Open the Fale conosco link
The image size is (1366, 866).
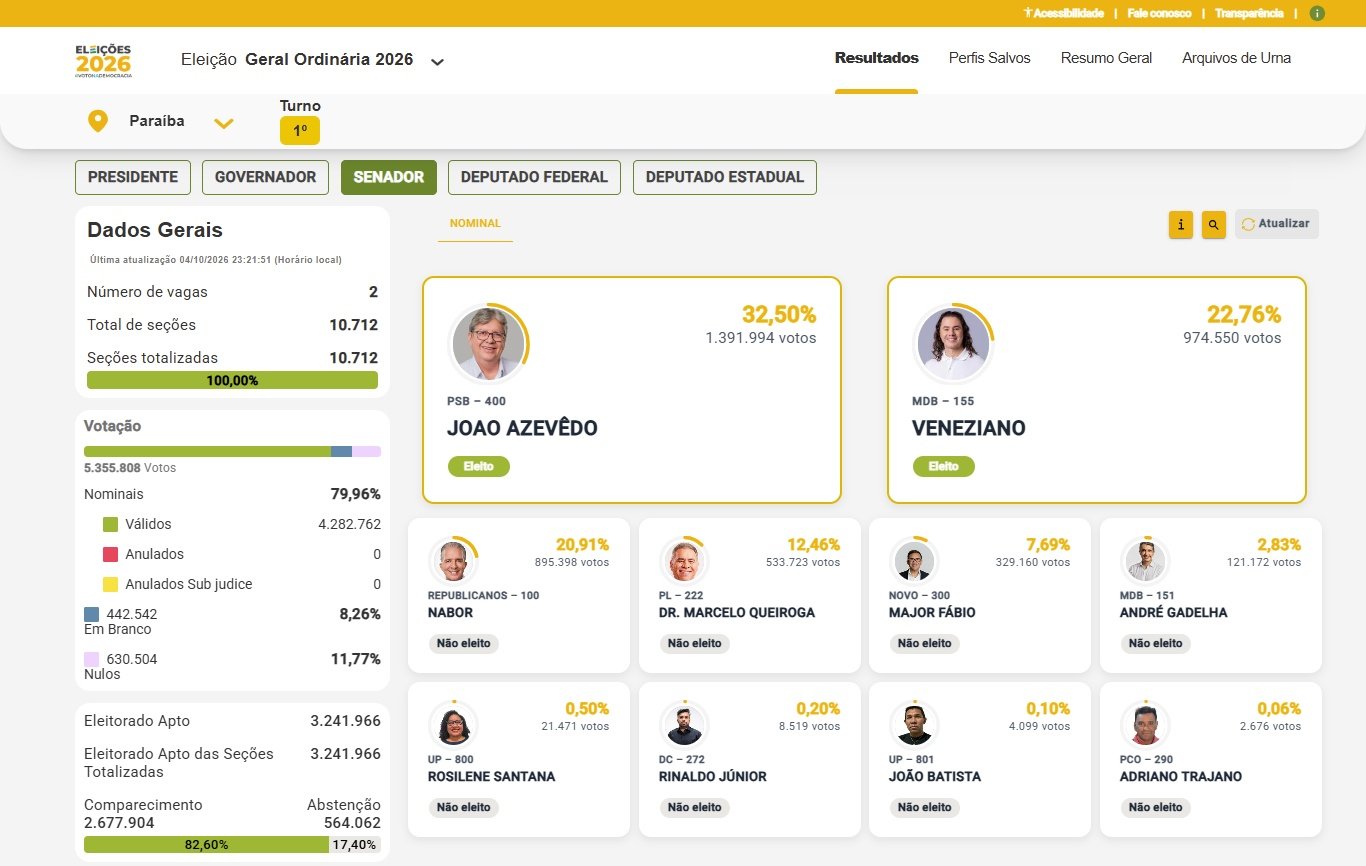tap(1159, 13)
